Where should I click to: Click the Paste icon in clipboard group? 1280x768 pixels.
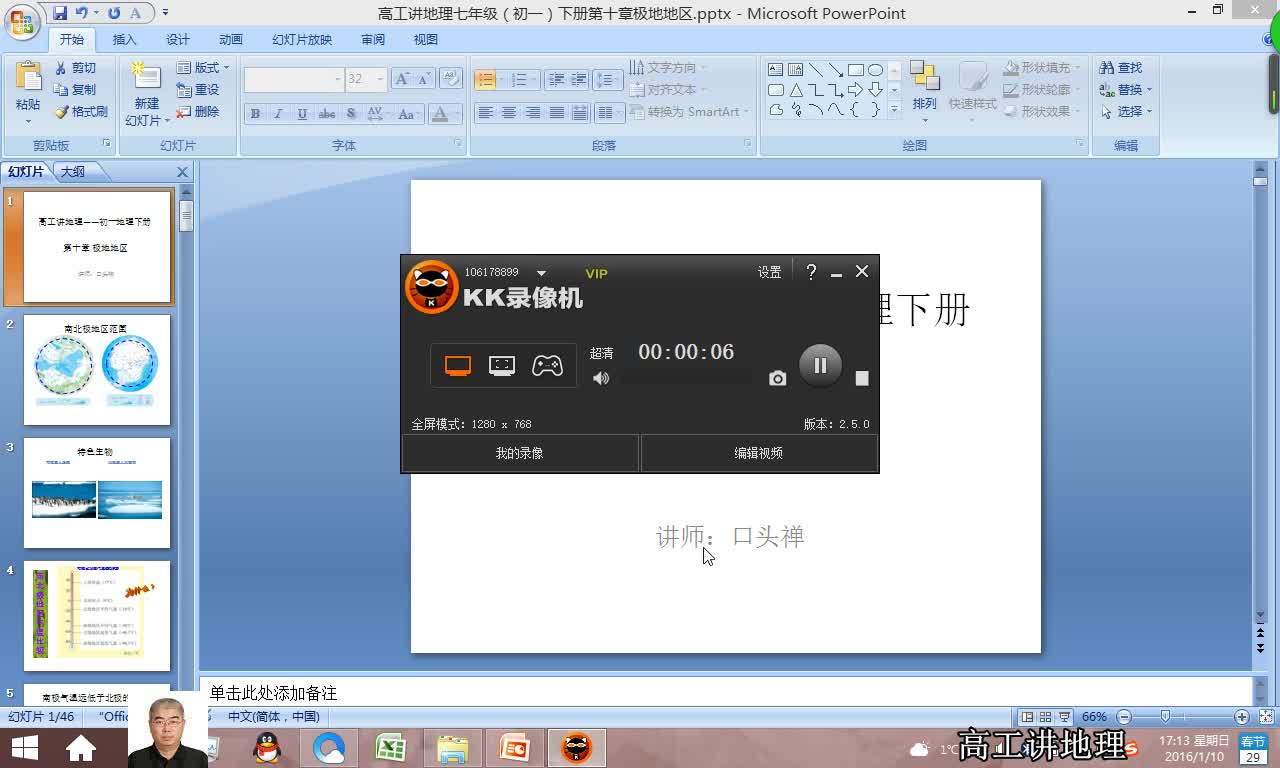(28, 75)
